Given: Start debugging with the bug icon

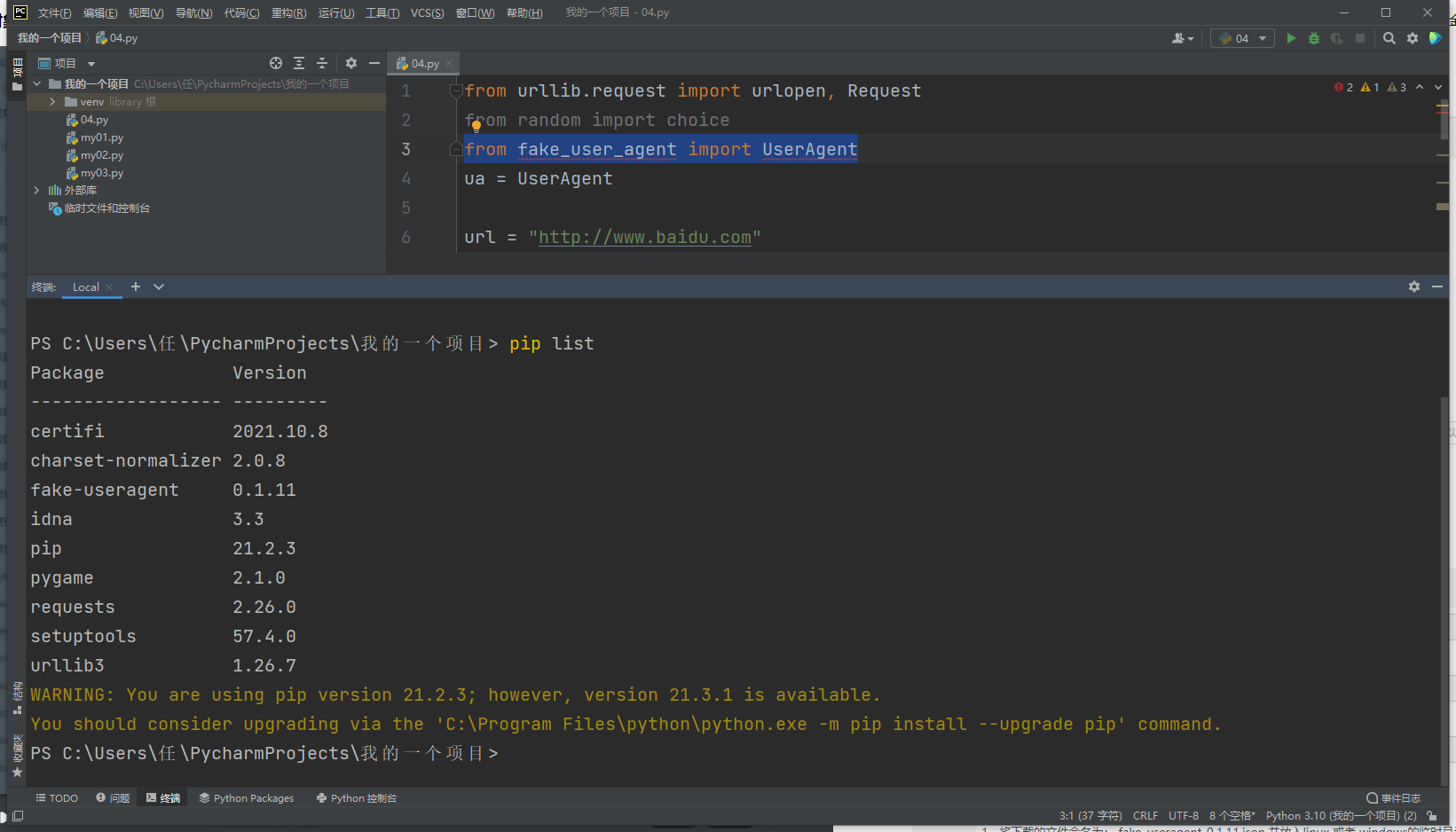Looking at the screenshot, I should tap(1314, 38).
